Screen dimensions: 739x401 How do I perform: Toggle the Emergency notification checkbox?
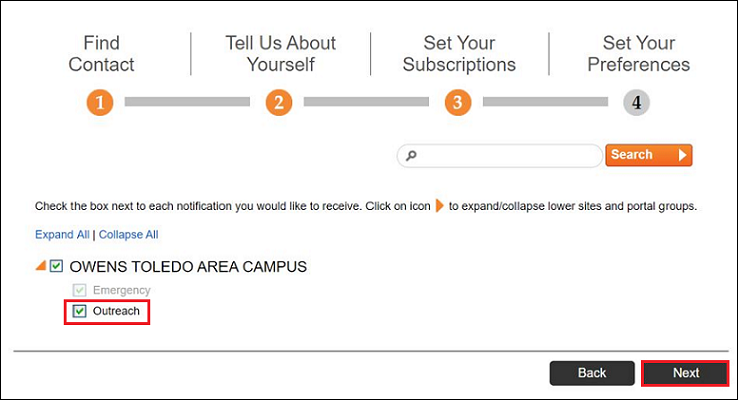click(x=80, y=290)
